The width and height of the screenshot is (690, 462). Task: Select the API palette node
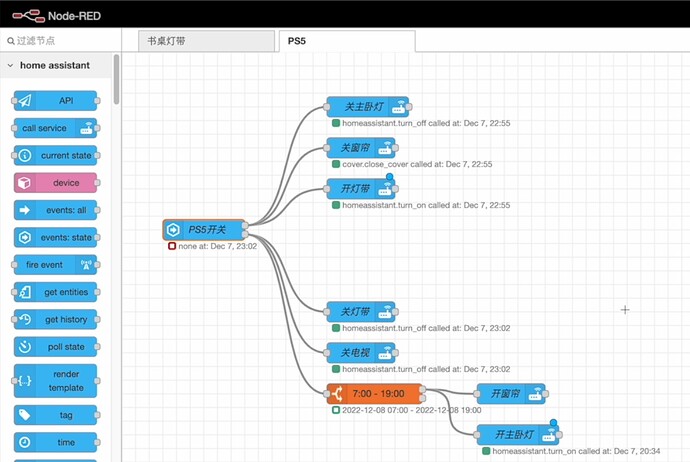55,101
